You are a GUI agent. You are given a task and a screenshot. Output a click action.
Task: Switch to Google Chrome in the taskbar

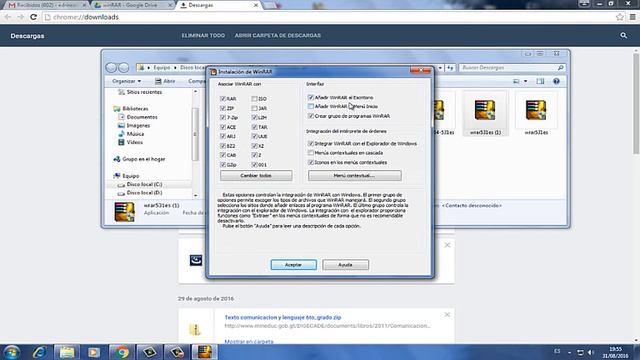(121, 352)
